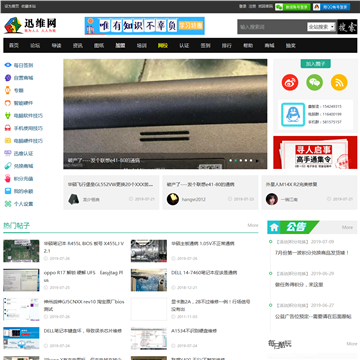Click the 自营商城 purple sidebar icon
The width and height of the screenshot is (360, 360).
(x=8, y=78)
